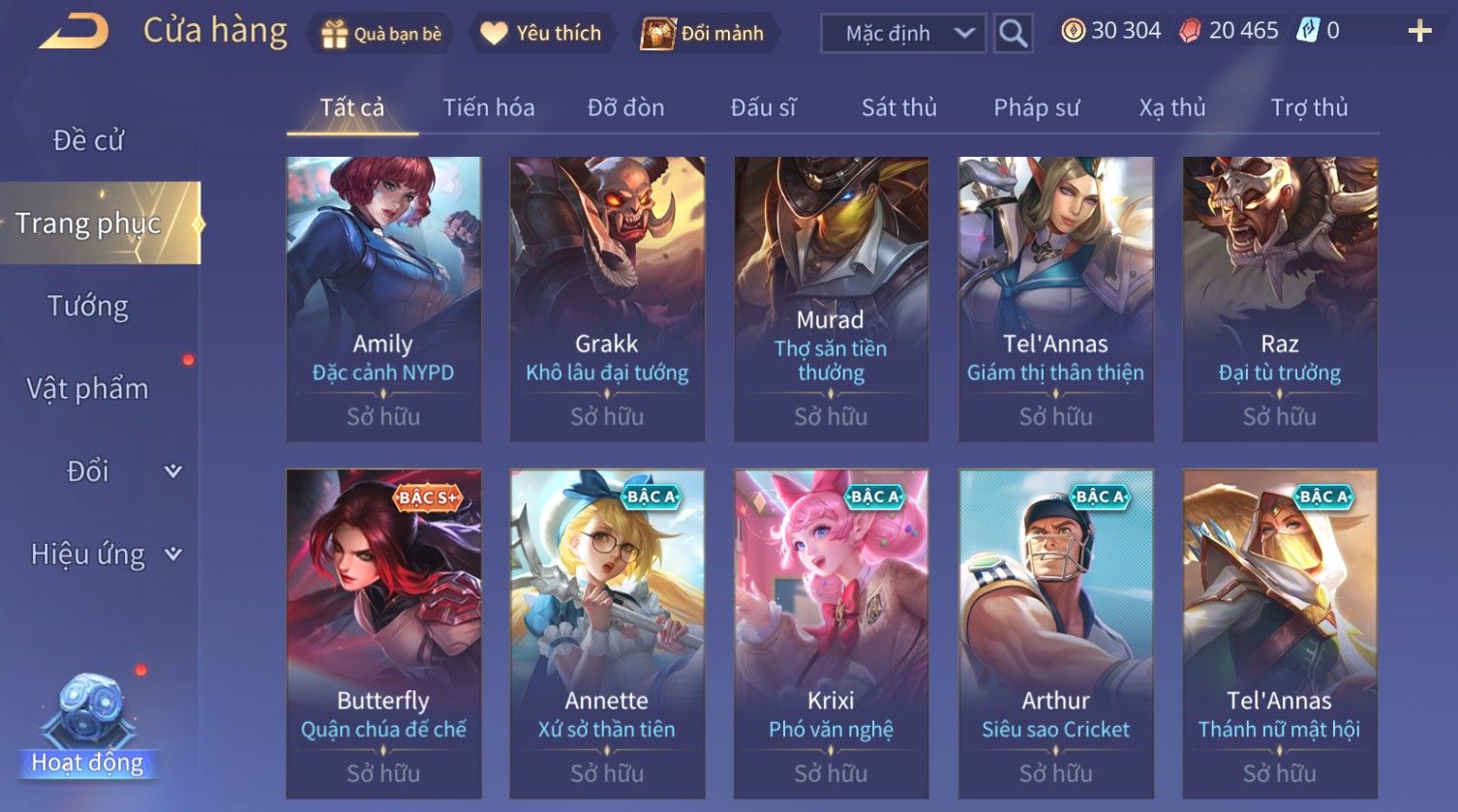Open Vật phẩm in sidebar

(x=87, y=389)
